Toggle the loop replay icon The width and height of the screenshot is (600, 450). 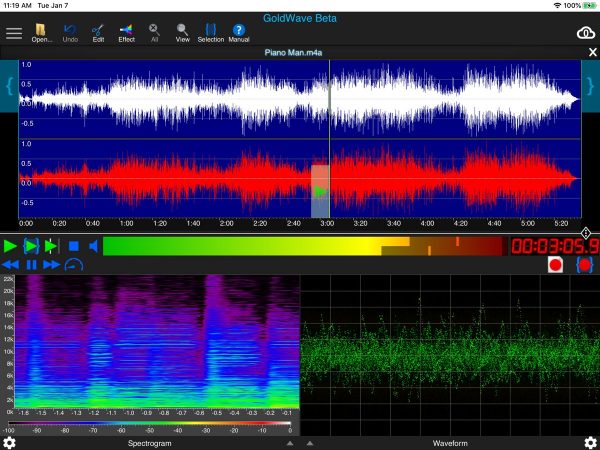[x=74, y=265]
